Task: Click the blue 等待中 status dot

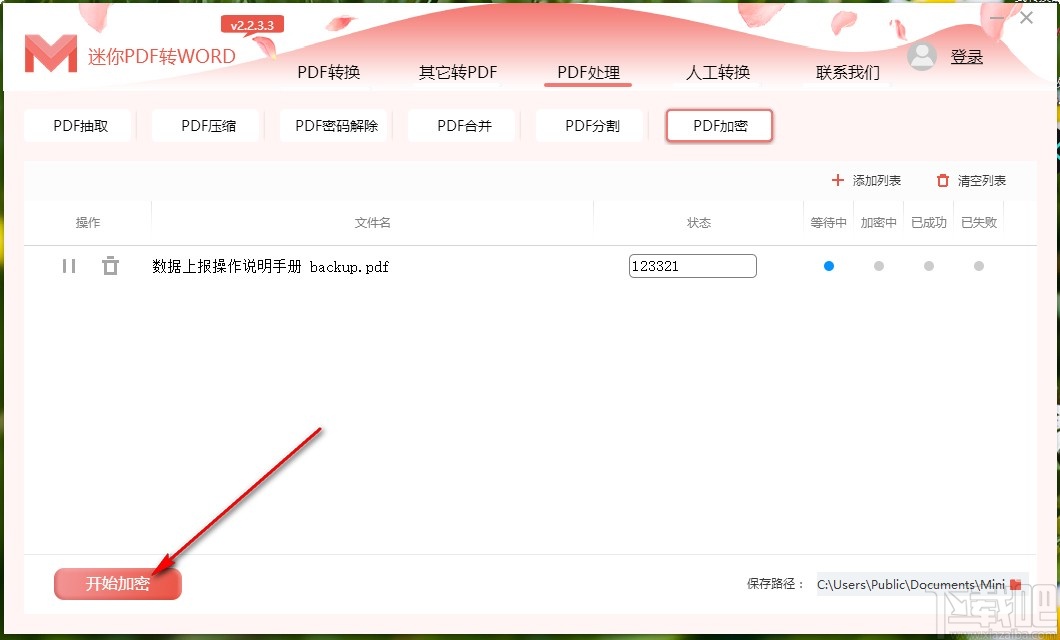Action: click(x=829, y=266)
